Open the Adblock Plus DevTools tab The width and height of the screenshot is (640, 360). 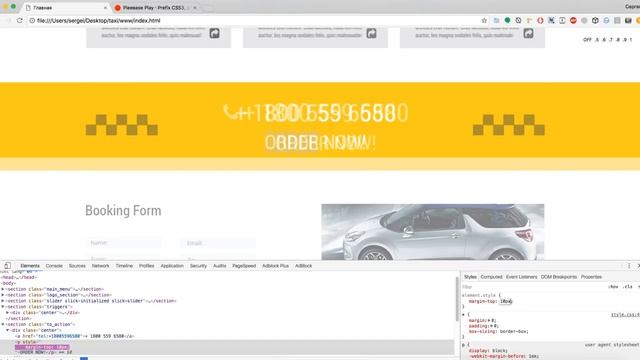click(x=276, y=266)
